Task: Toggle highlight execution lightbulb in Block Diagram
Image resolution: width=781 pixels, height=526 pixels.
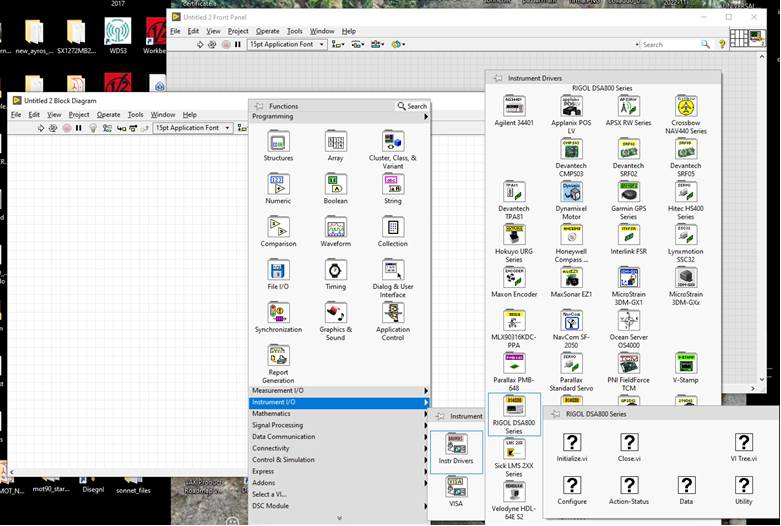Action: [93, 128]
